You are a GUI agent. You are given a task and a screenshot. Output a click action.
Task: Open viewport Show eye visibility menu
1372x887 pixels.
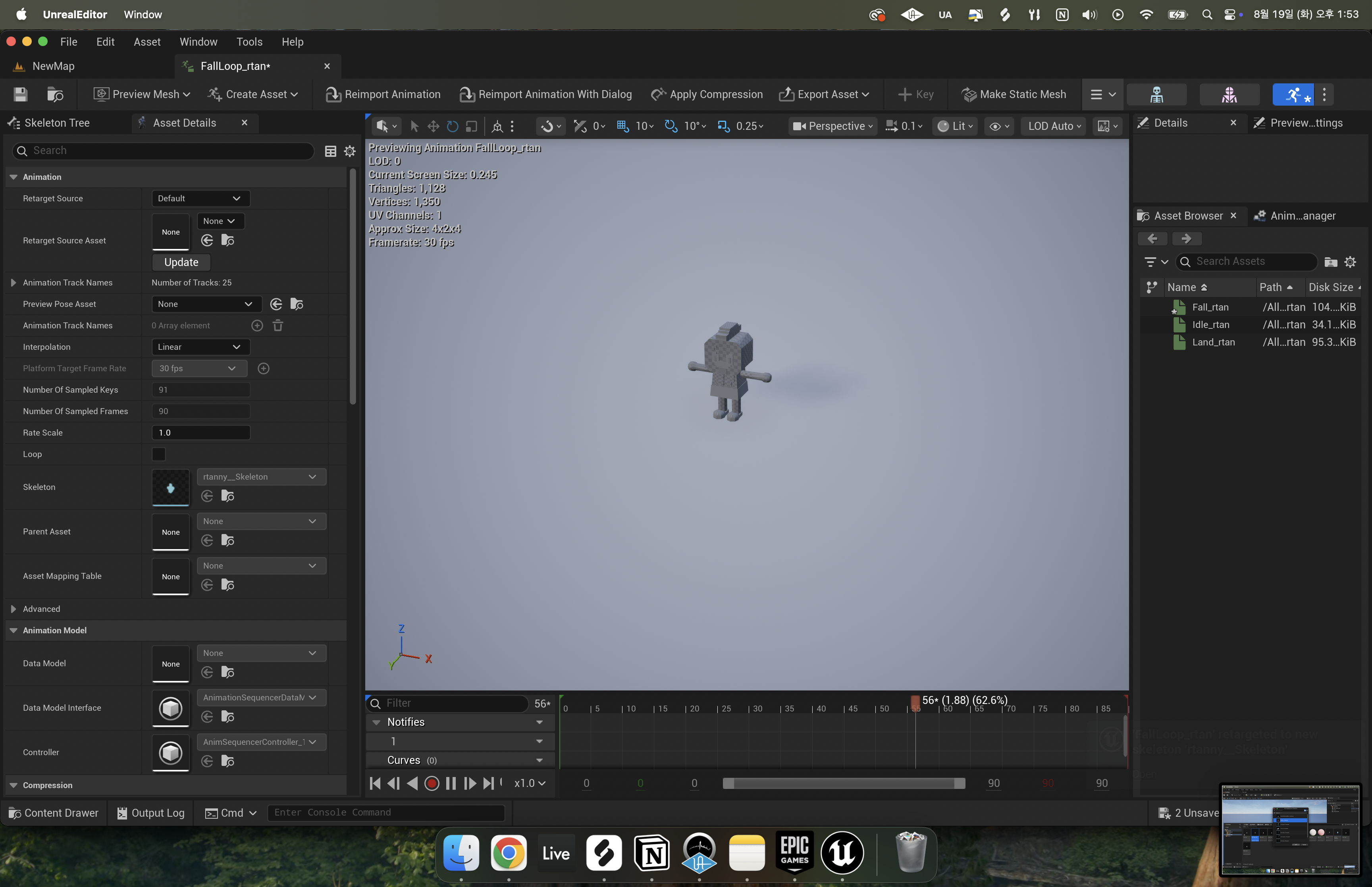pyautogui.click(x=999, y=126)
